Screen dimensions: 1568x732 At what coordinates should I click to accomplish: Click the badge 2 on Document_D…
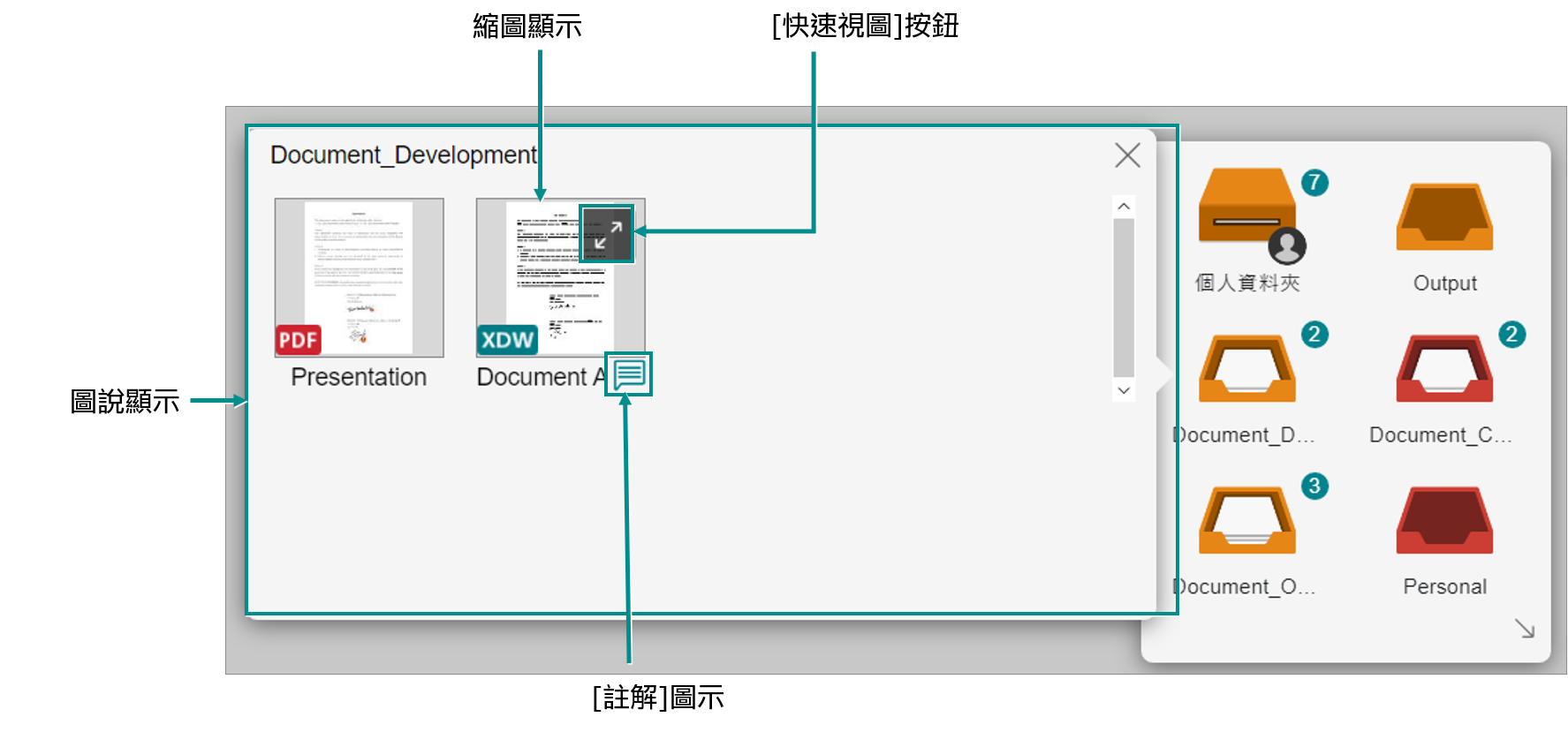tap(1314, 334)
